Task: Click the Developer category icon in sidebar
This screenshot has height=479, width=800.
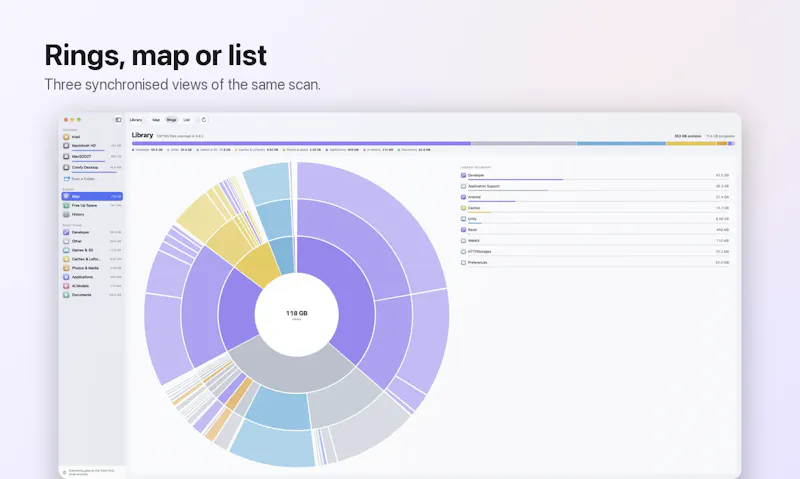Action: coord(66,232)
